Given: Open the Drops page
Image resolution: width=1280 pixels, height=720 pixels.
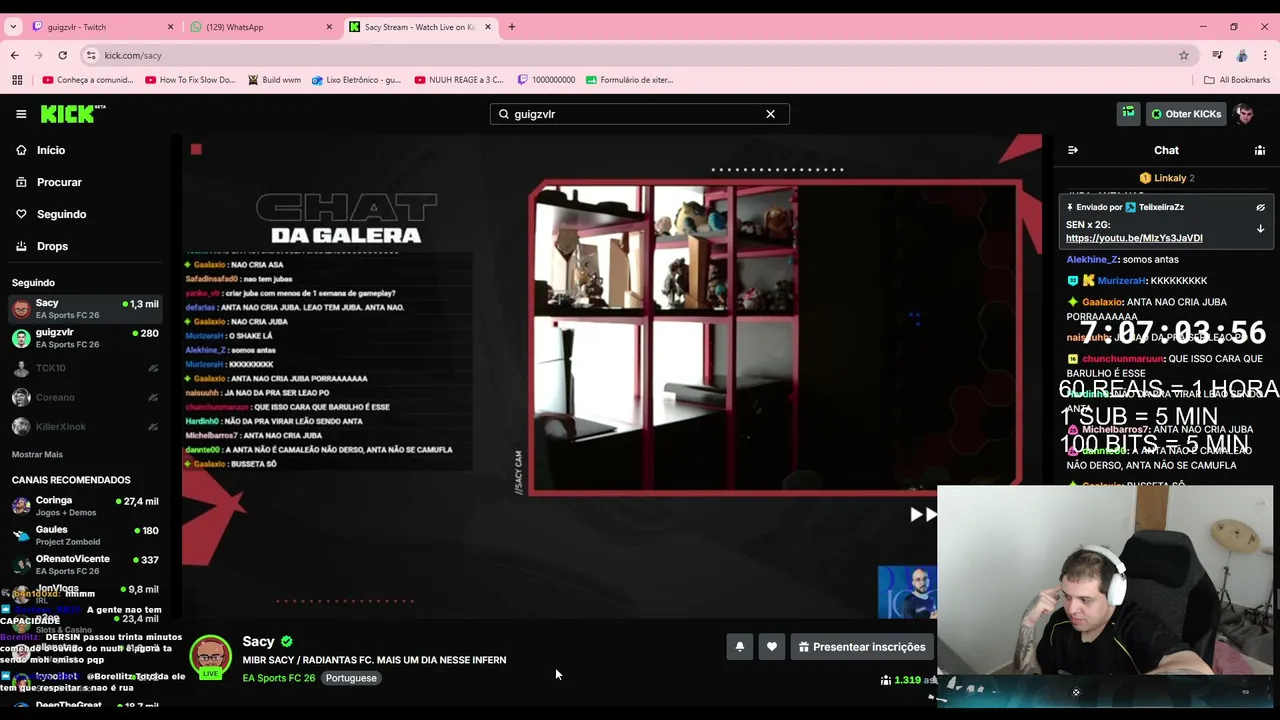Looking at the screenshot, I should pos(52,246).
